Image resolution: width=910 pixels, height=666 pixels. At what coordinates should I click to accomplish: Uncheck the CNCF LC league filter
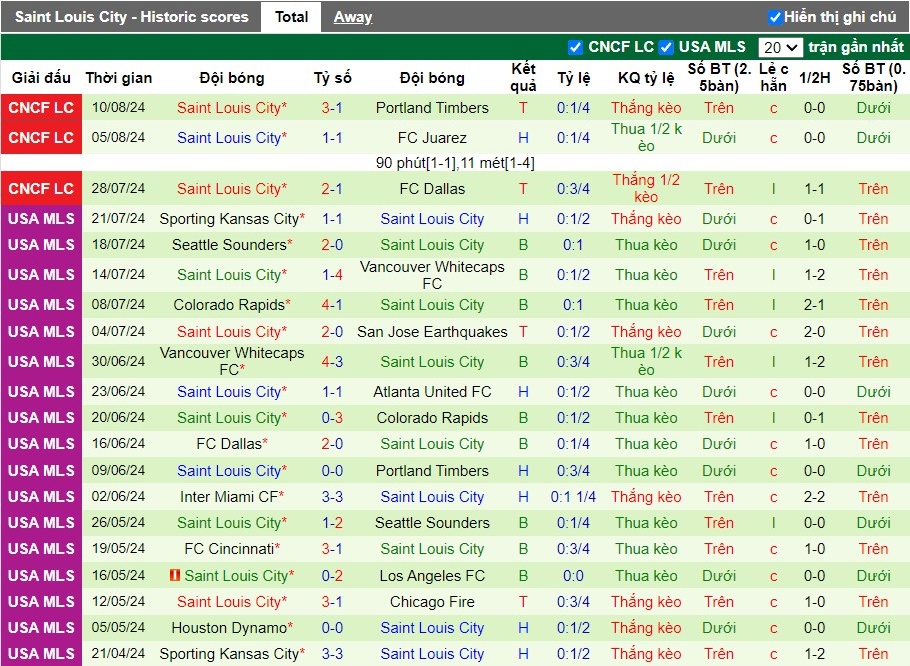point(575,47)
